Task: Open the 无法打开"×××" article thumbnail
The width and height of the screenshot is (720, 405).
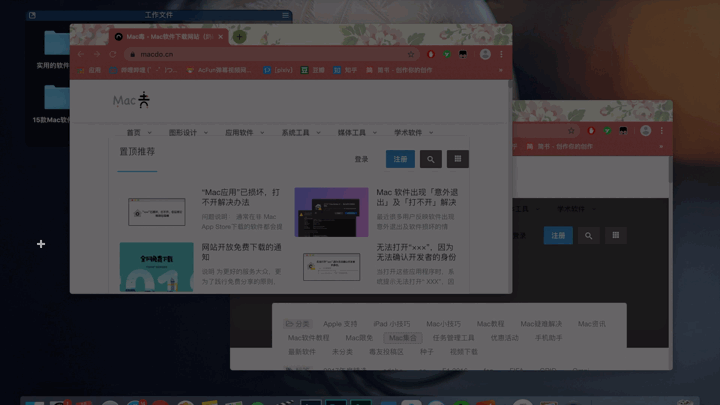Action: (331, 267)
